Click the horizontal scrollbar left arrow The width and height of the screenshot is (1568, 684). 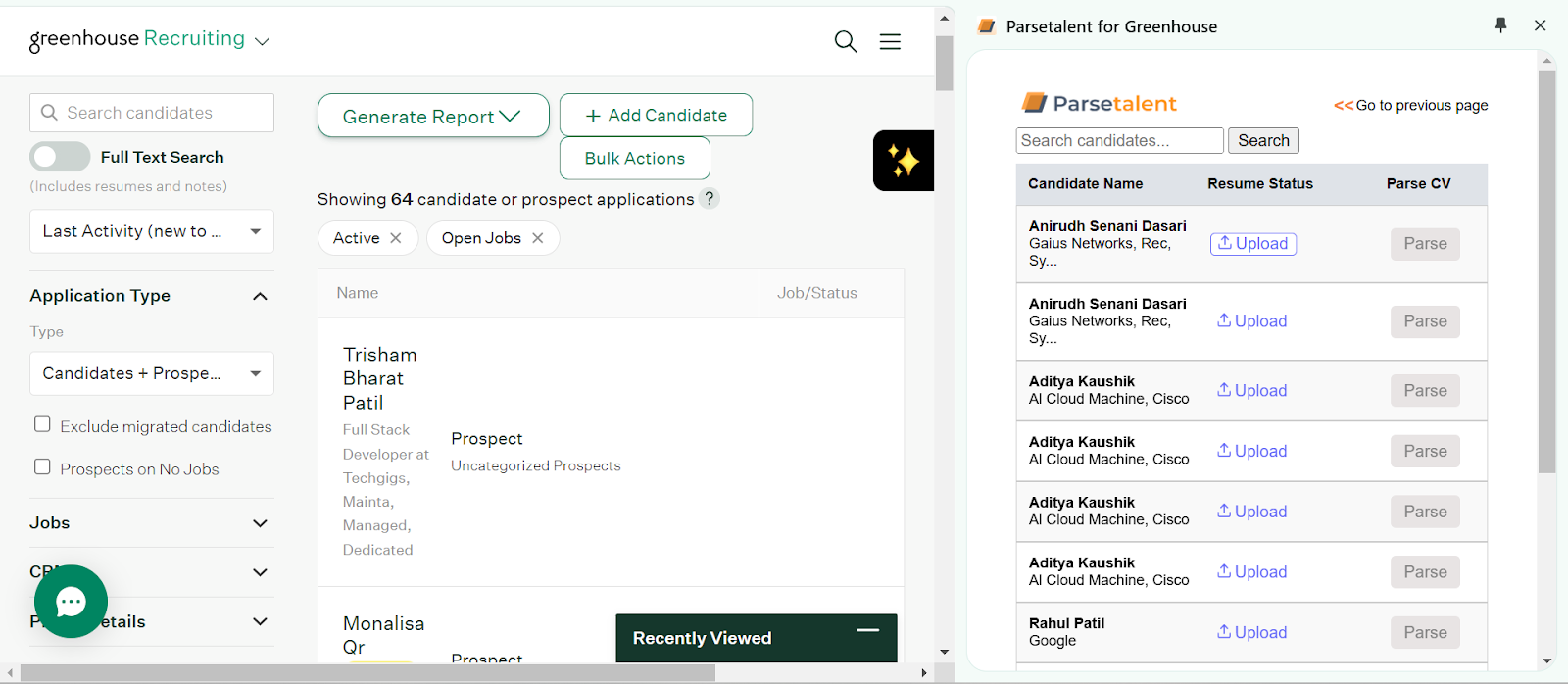point(10,673)
